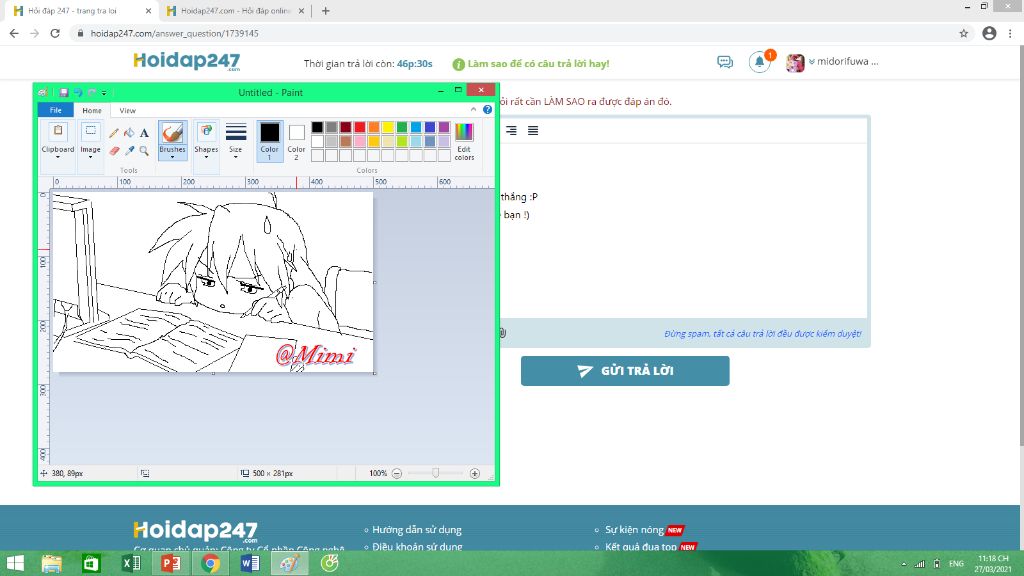Select Color 2 background box
The image size is (1024, 576).
296,141
